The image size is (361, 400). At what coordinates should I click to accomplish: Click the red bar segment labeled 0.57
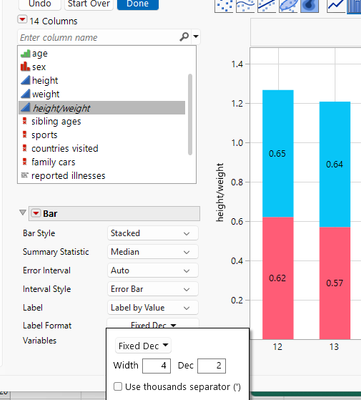(335, 283)
